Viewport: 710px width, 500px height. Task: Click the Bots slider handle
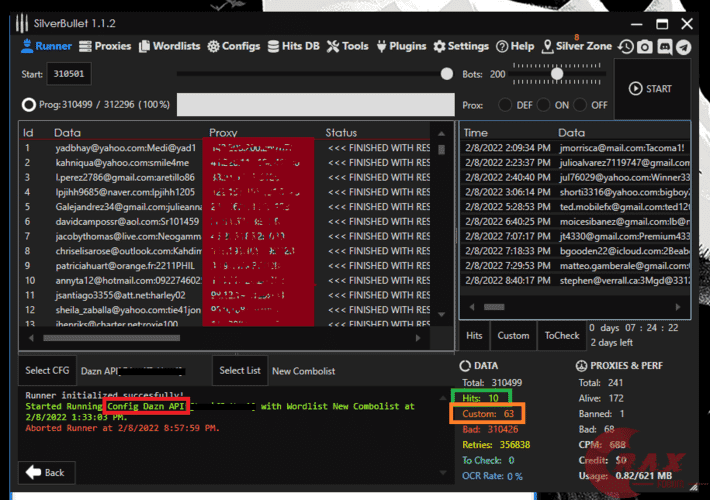point(557,73)
